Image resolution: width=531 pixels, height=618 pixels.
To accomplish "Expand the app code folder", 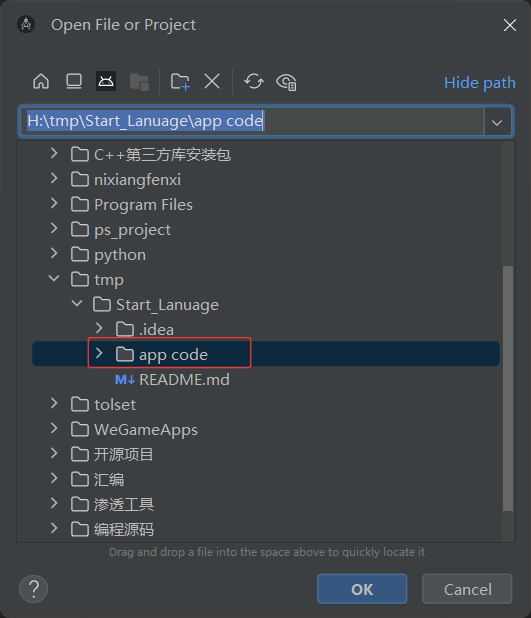I will click(x=99, y=354).
